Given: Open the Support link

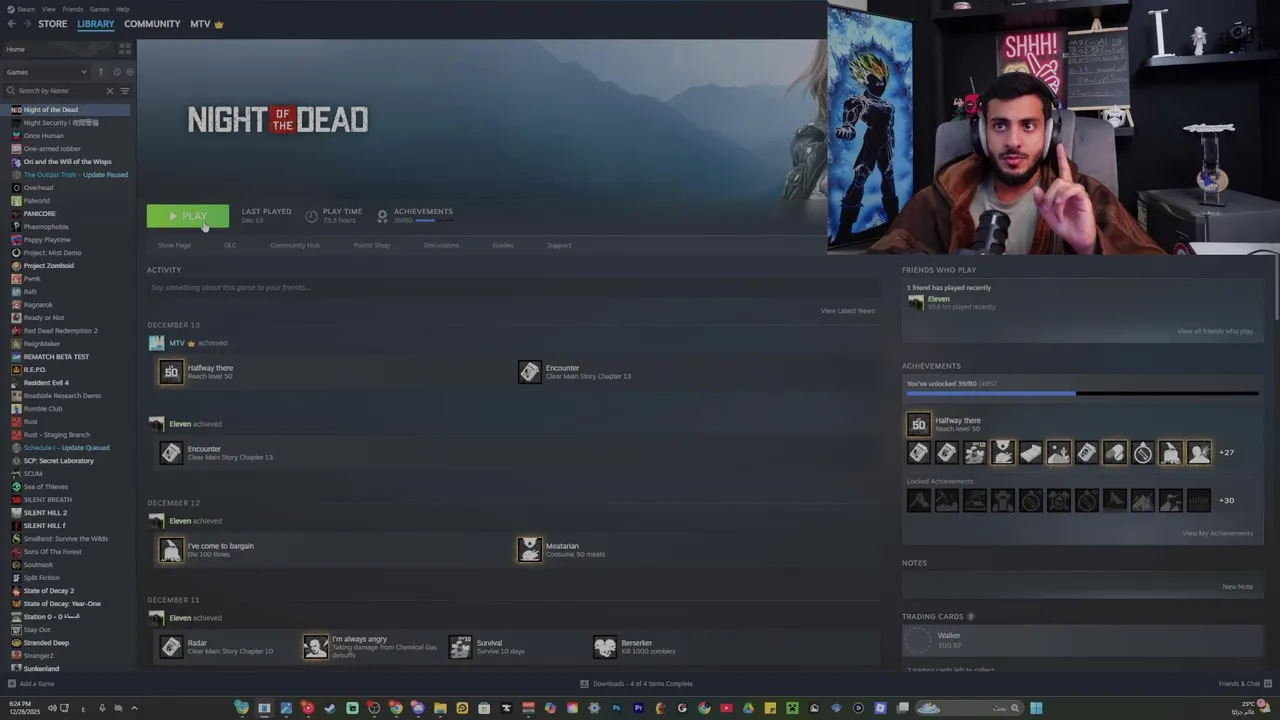Looking at the screenshot, I should click(559, 245).
